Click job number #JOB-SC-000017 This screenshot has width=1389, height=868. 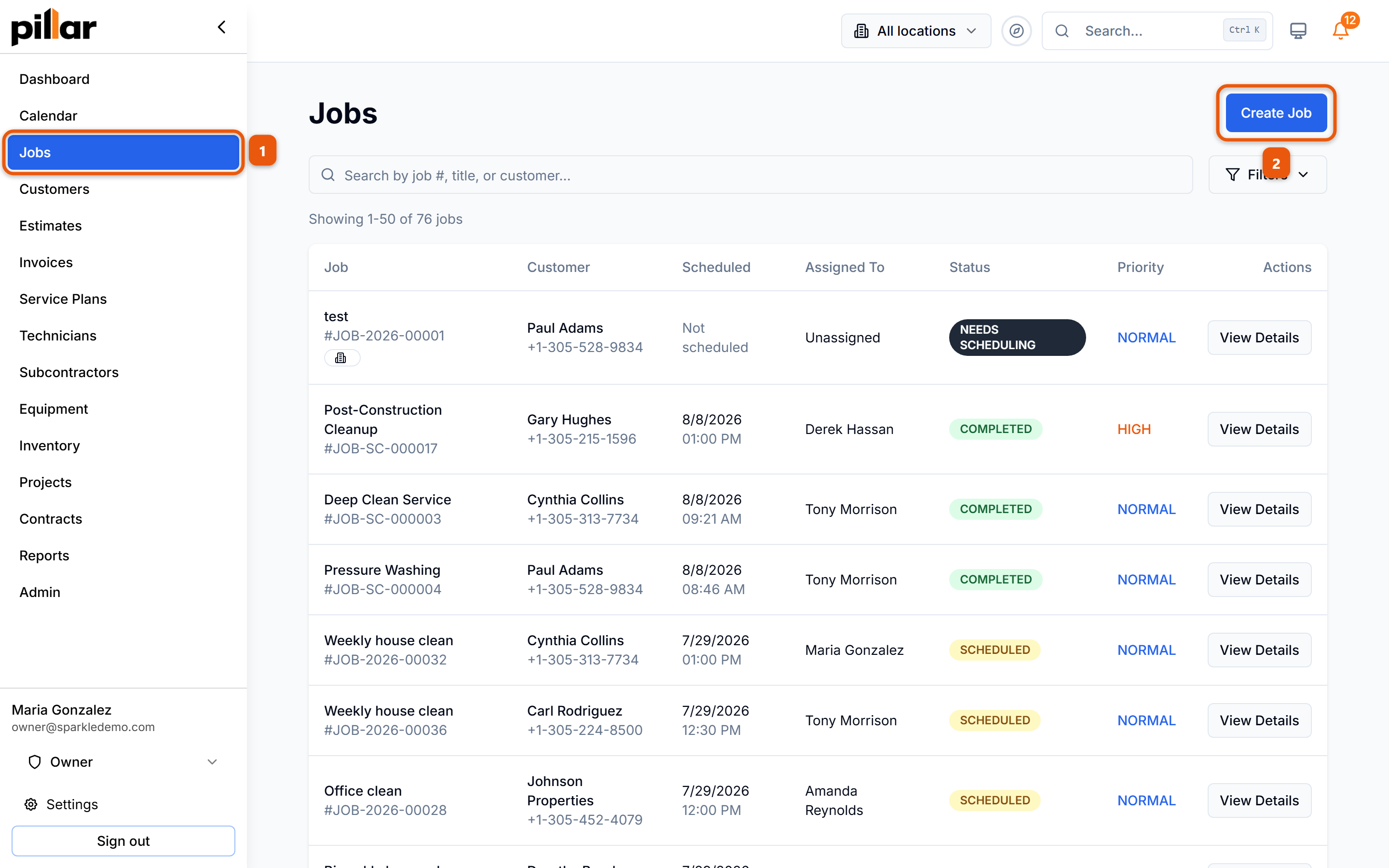[381, 448]
